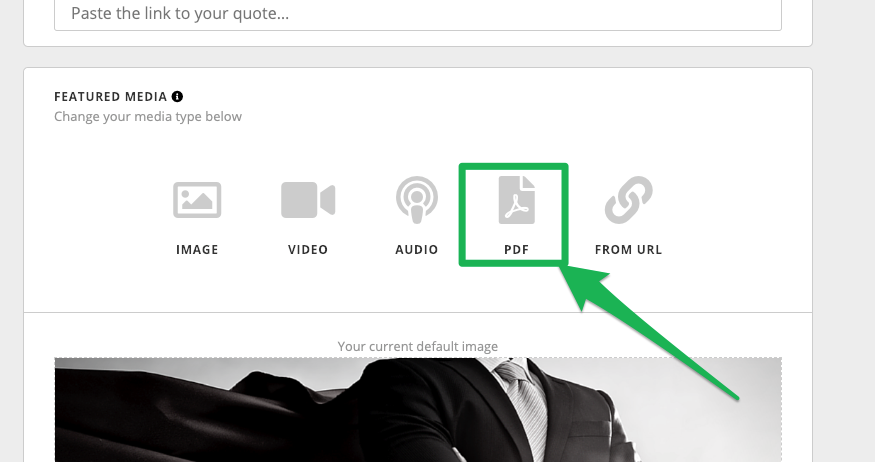Click the FROM URL label text
The width and height of the screenshot is (875, 462).
(628, 249)
